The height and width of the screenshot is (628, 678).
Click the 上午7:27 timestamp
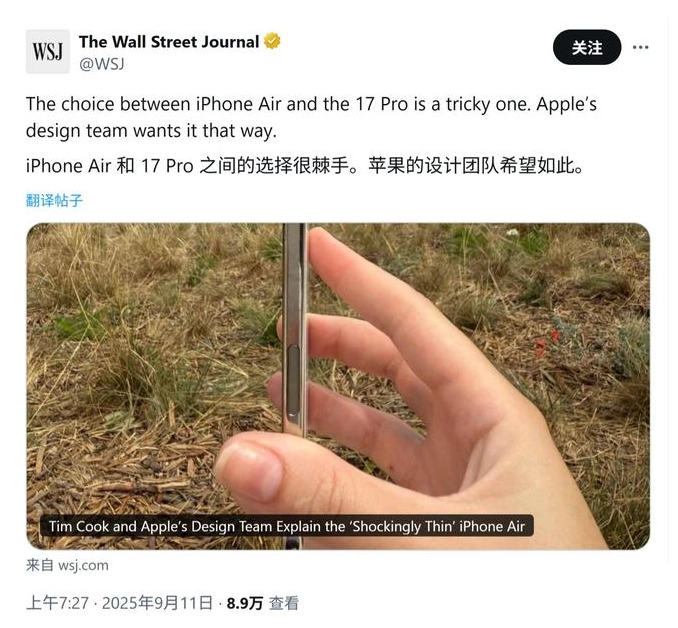point(58,603)
